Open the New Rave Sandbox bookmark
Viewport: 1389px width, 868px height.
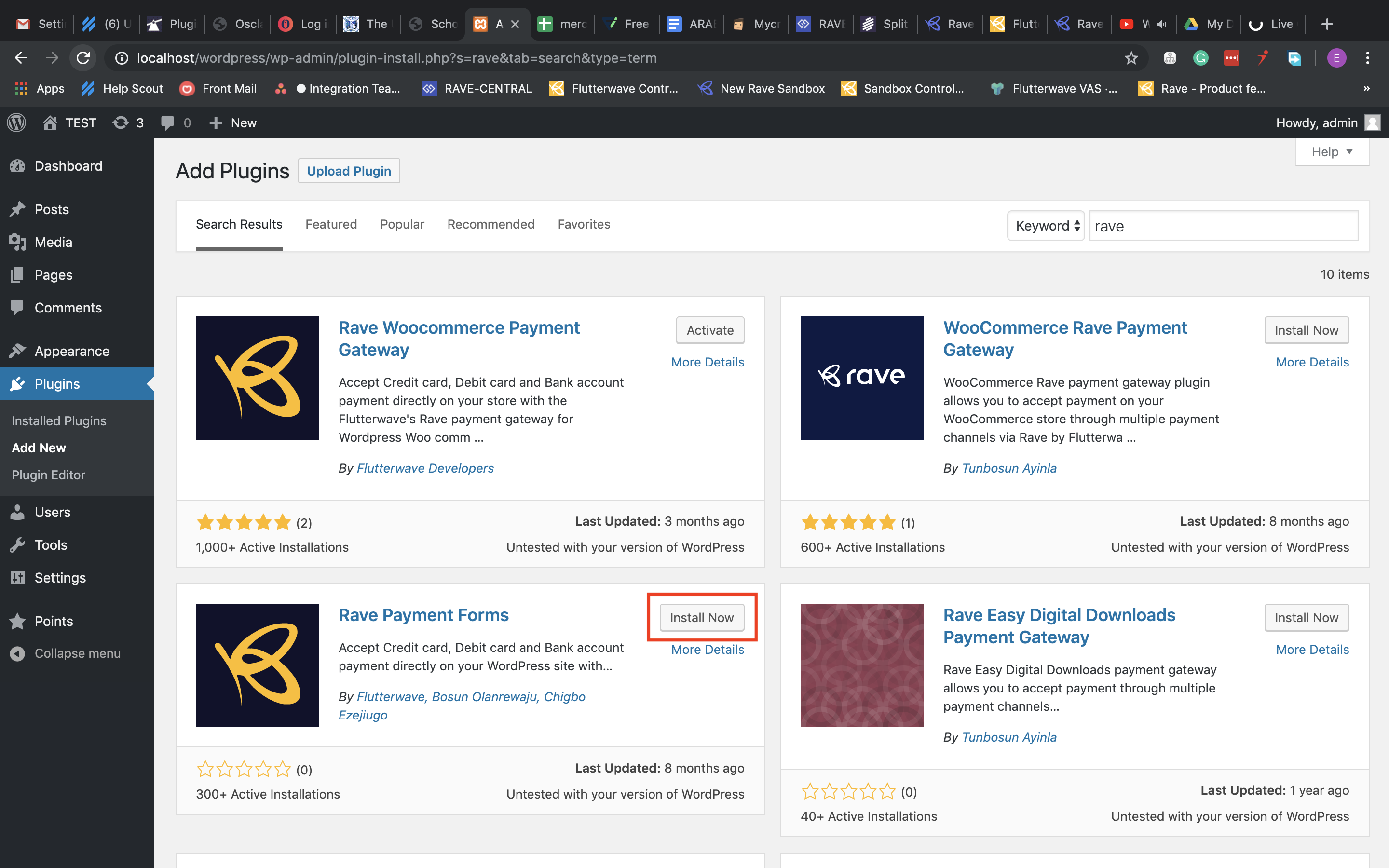tap(761, 88)
